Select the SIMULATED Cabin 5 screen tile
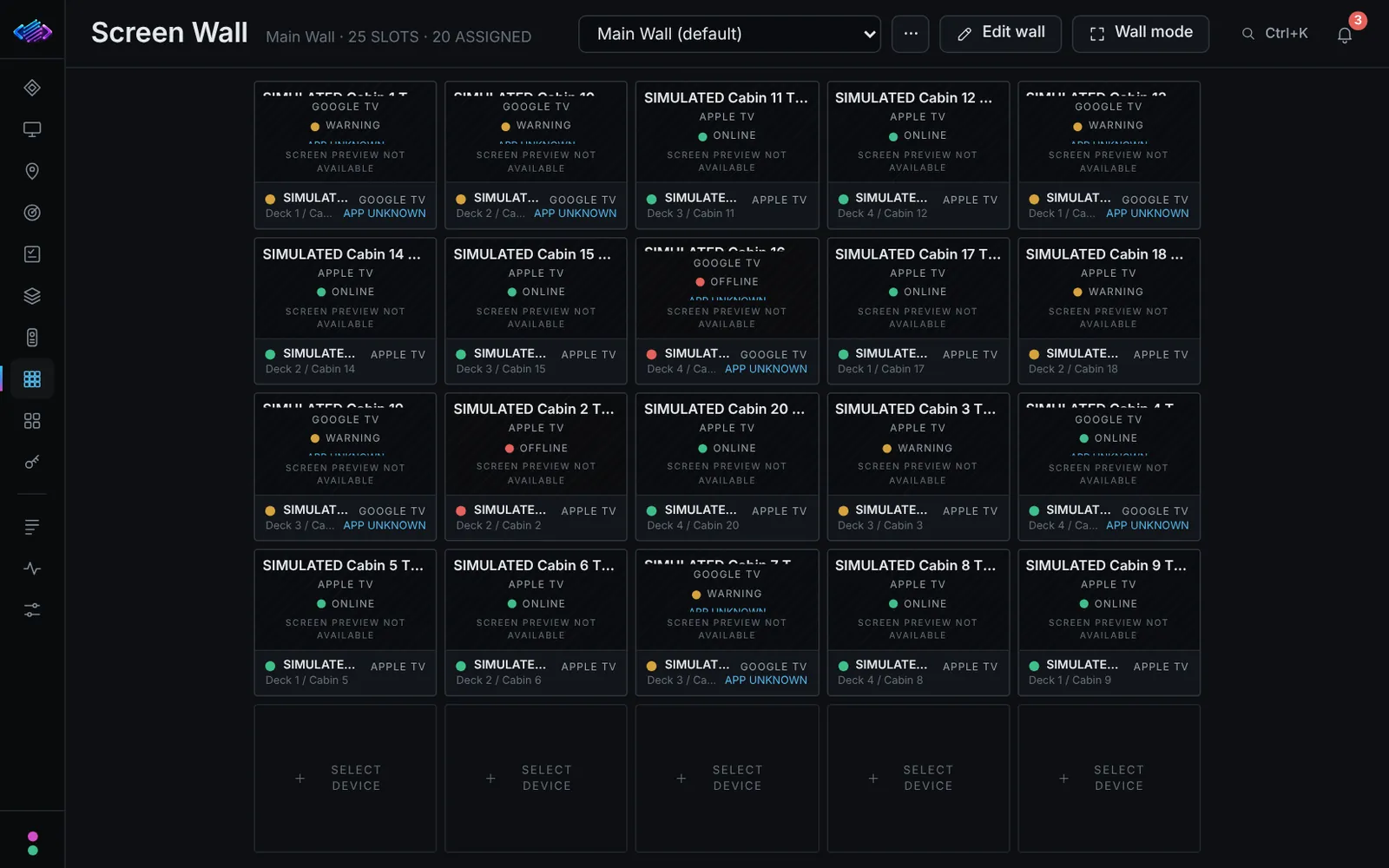This screenshot has width=1389, height=868. coord(346,622)
